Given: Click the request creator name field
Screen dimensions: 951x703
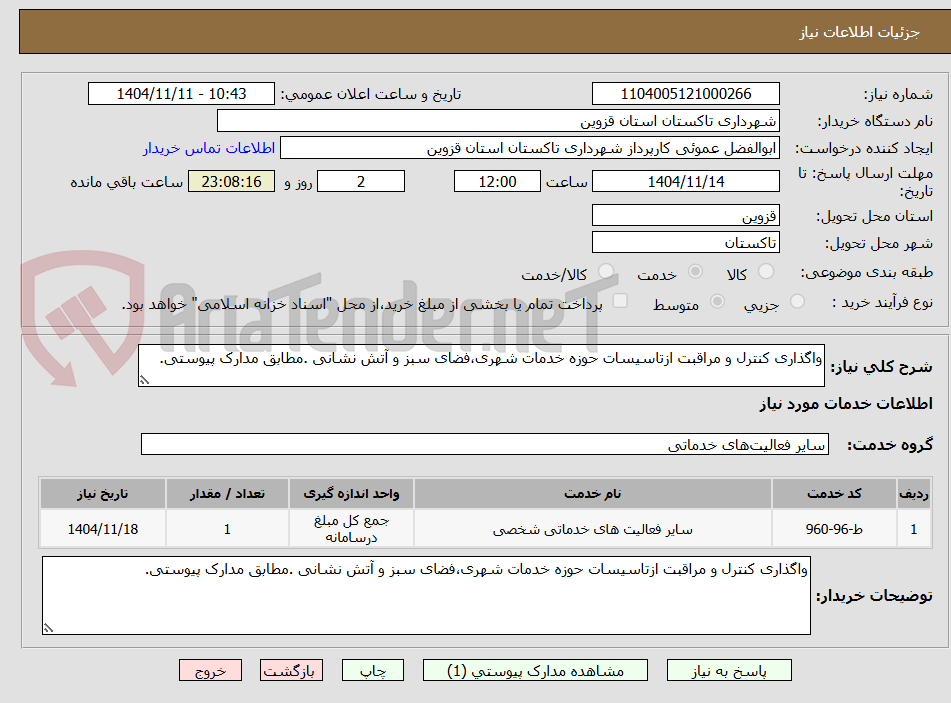Looking at the screenshot, I should click(x=529, y=148).
